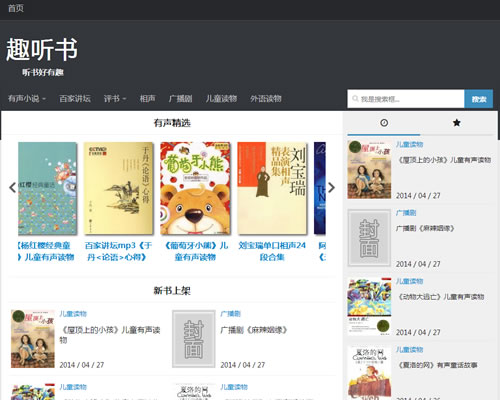500x400 pixels.
Task: Click the 刘宝瑞单口相声24段合集 link
Action: pos(272,251)
